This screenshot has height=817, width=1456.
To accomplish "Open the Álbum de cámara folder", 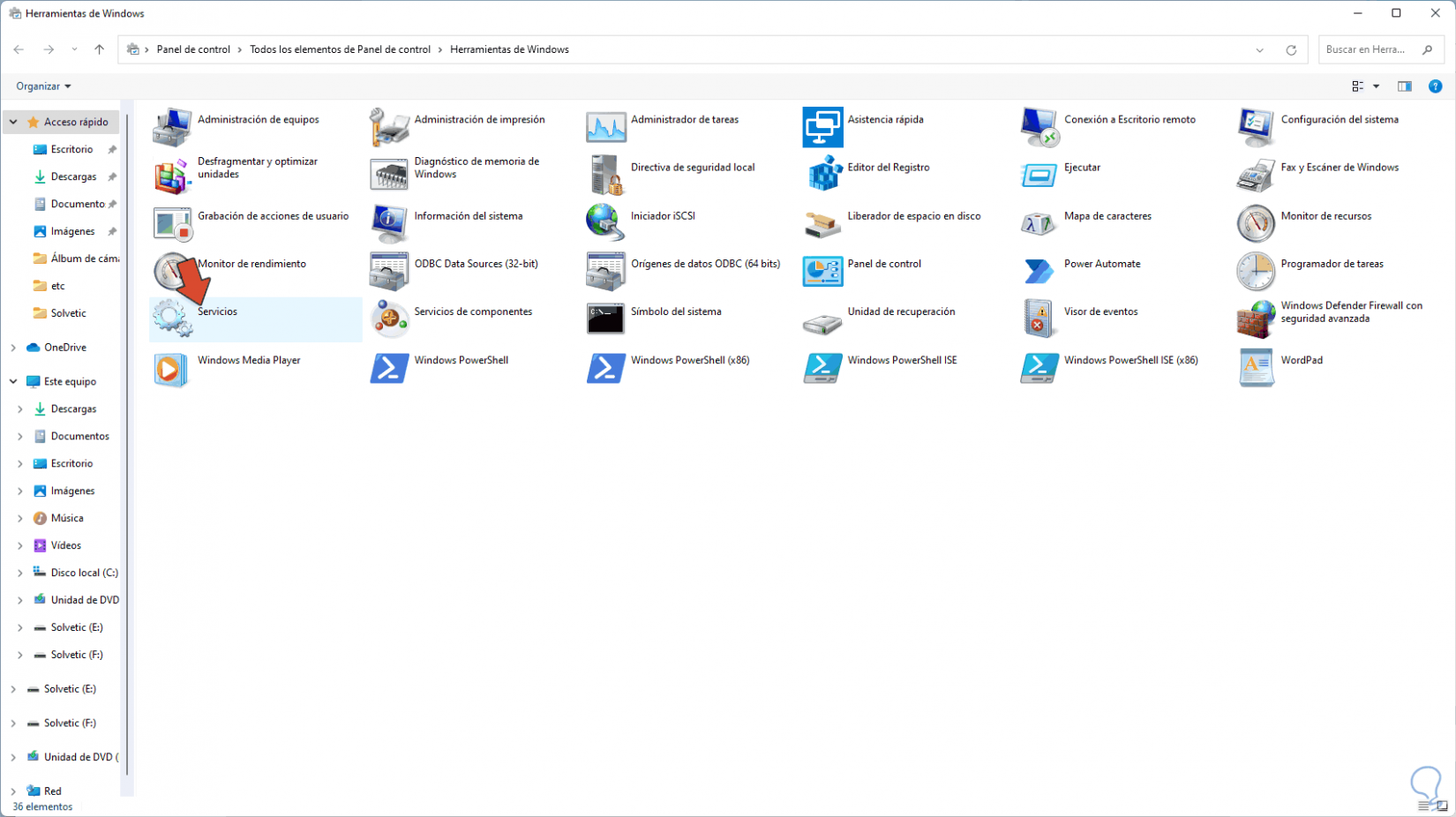I will (x=85, y=259).
